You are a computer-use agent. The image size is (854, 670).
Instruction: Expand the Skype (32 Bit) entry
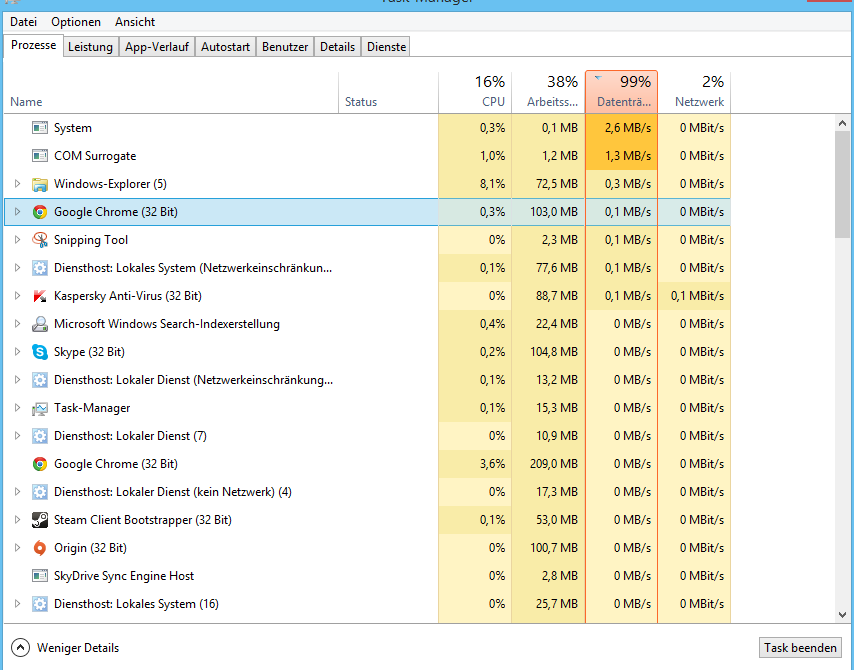17,352
